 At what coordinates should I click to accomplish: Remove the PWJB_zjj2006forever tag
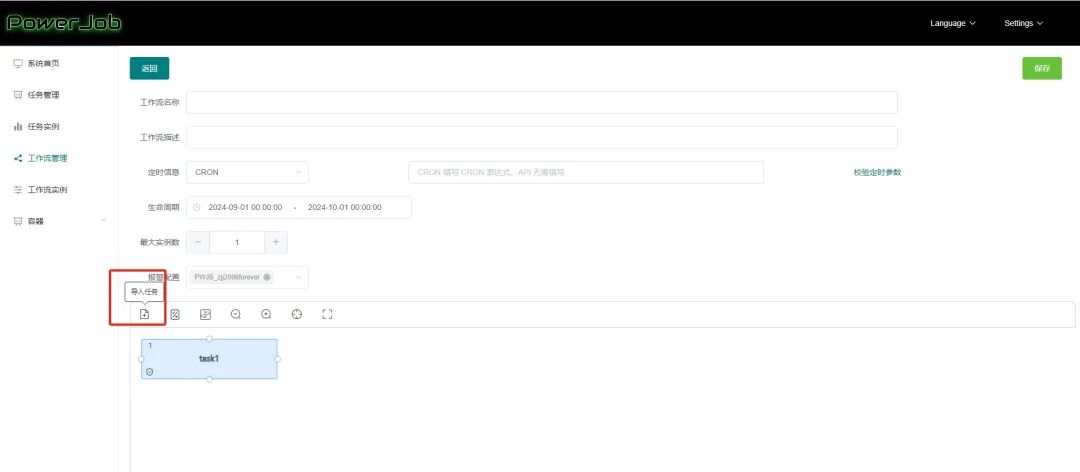click(267, 277)
